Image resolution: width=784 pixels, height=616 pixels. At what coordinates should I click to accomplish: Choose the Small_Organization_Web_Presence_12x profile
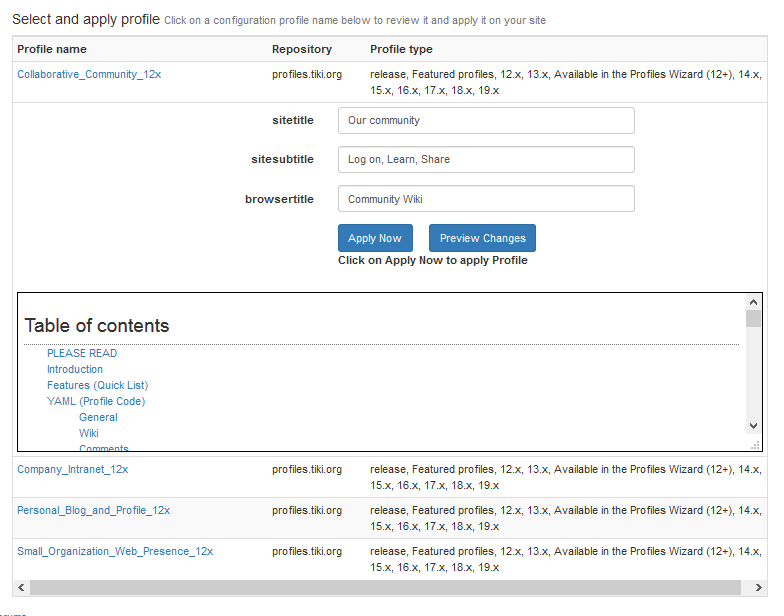click(x=115, y=551)
